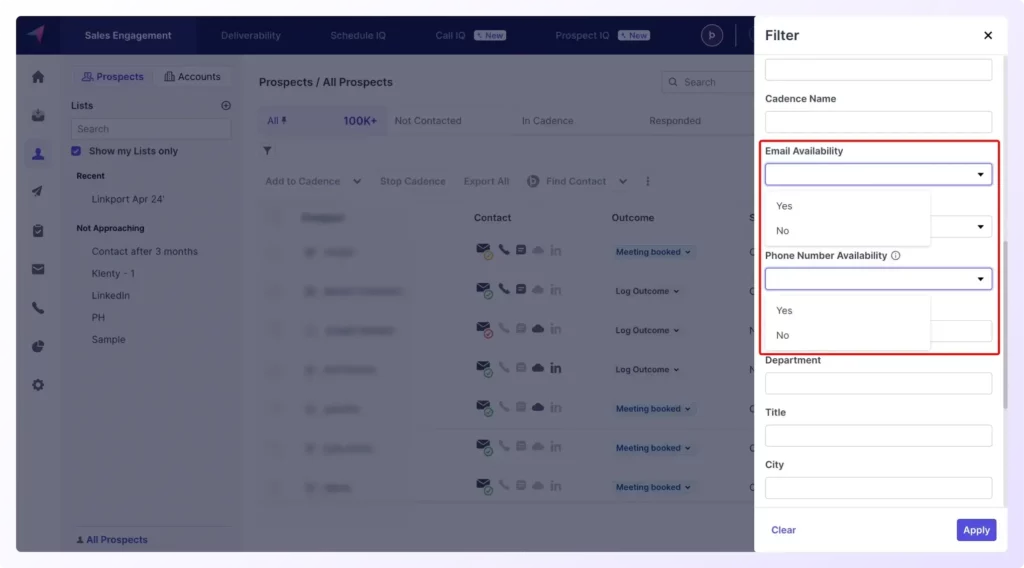Choose No under Phone Number Availability
Image resolution: width=1024 pixels, height=568 pixels.
click(848, 335)
